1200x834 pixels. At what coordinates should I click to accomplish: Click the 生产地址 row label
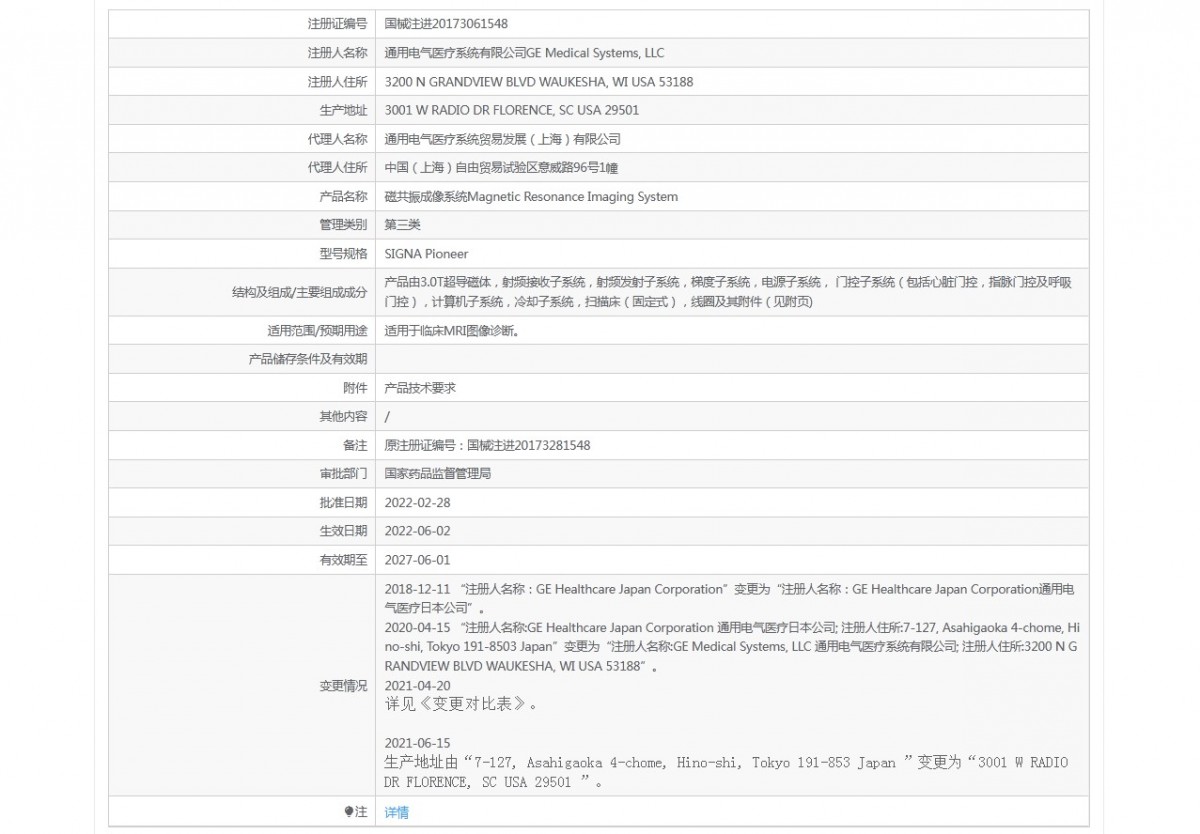pyautogui.click(x=343, y=110)
